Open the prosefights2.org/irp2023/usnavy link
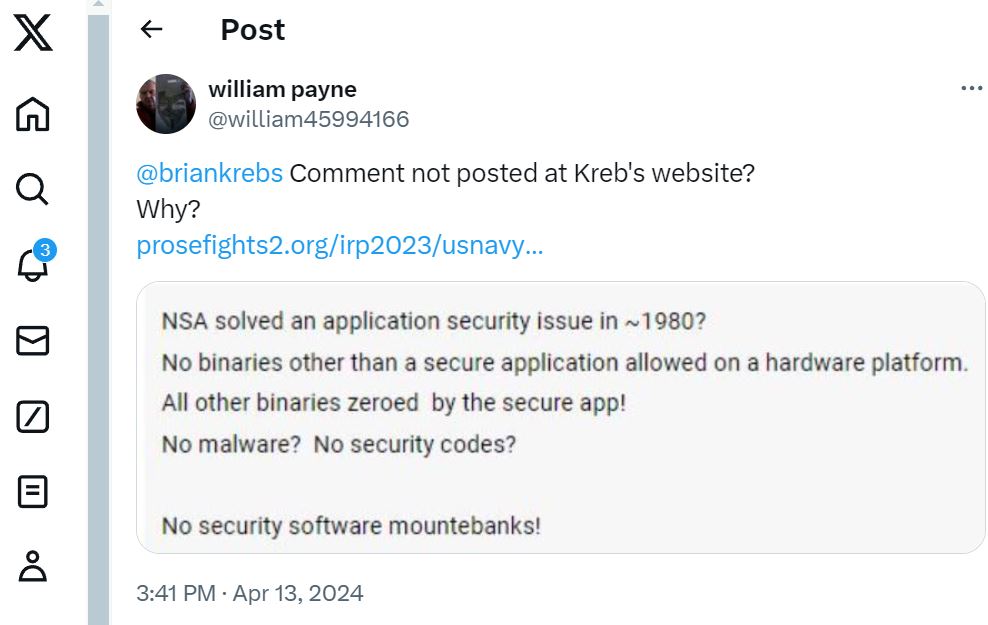Image resolution: width=988 pixels, height=625 pixels. (x=339, y=245)
